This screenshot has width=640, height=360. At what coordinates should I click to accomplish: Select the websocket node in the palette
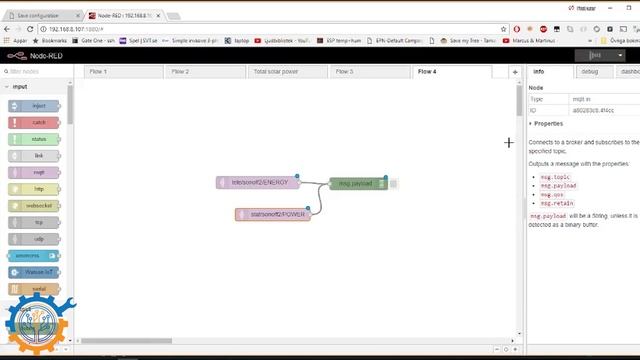tap(34, 206)
